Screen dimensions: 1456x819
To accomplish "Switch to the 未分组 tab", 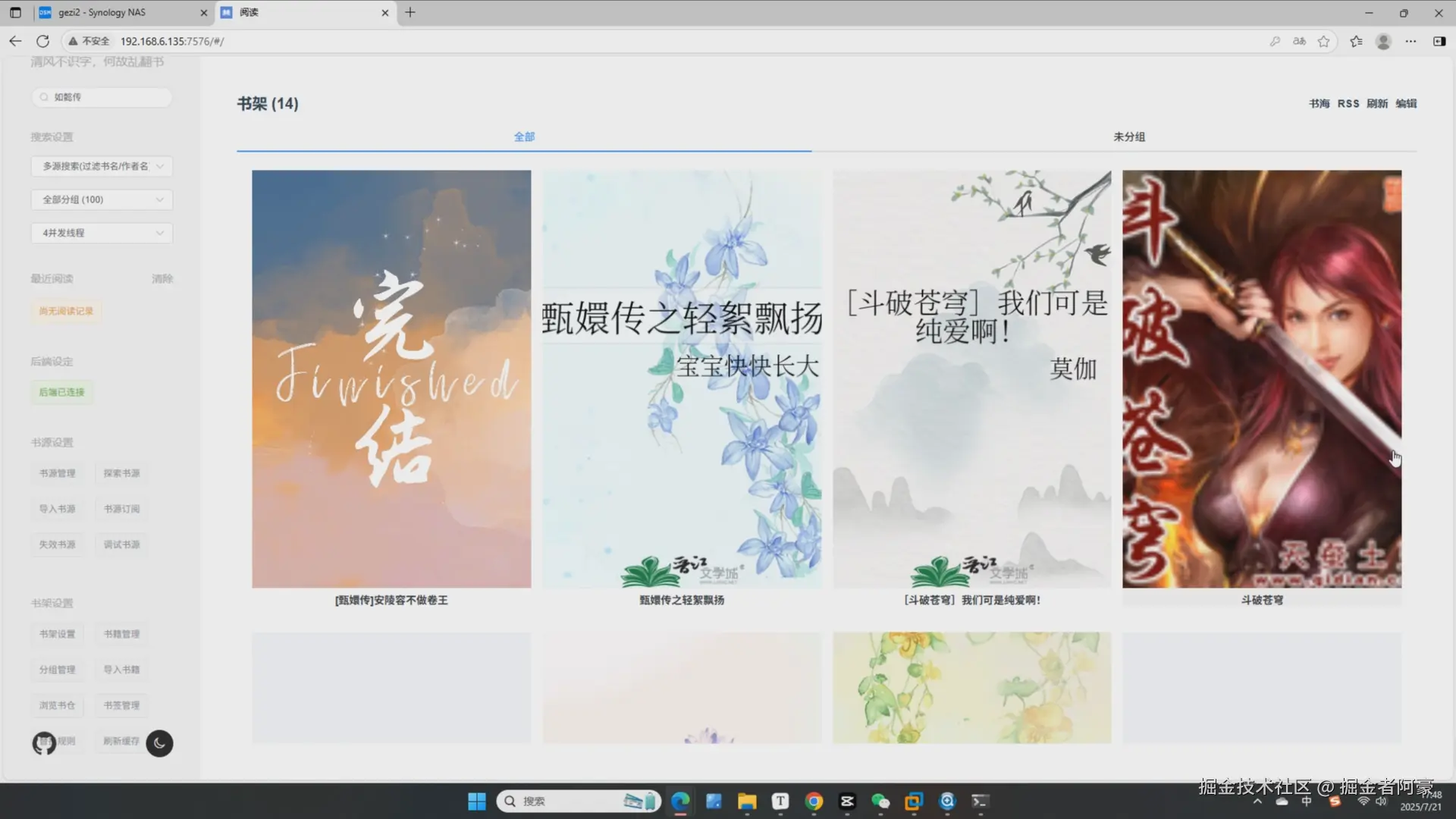I will [1128, 136].
